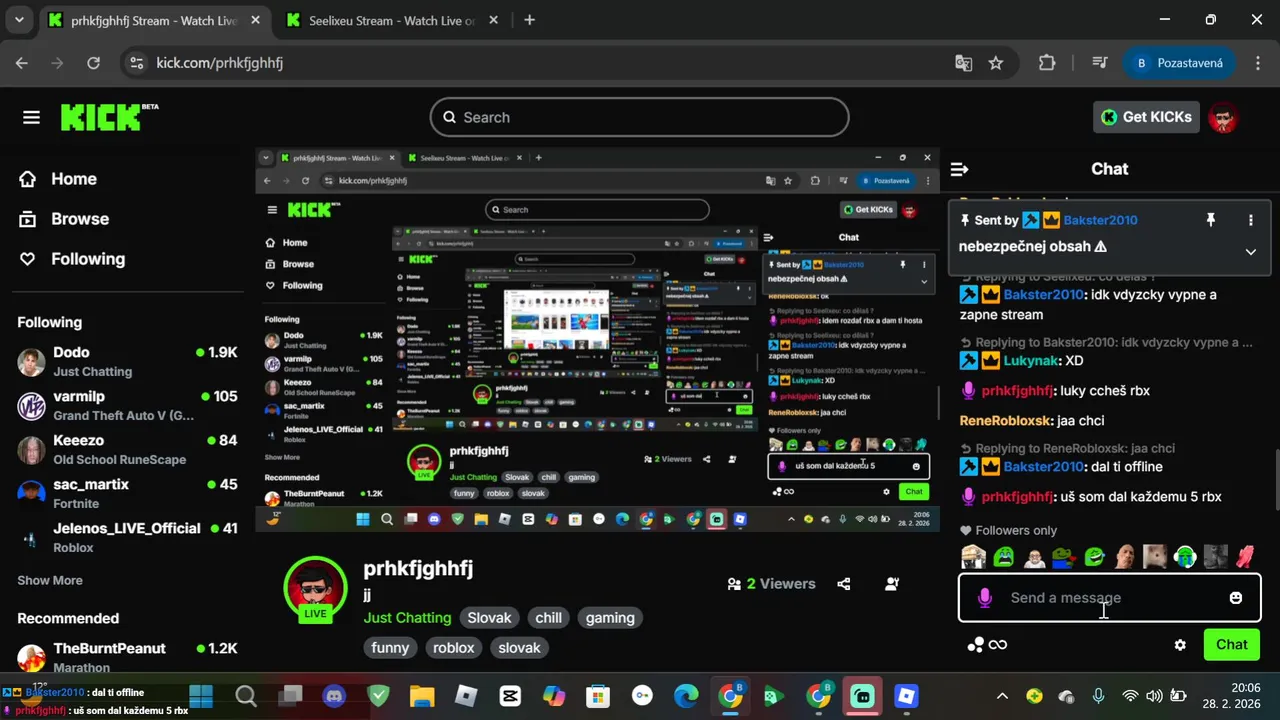This screenshot has width=1280, height=720.
Task: Open Discord from the taskbar
Action: point(334,696)
